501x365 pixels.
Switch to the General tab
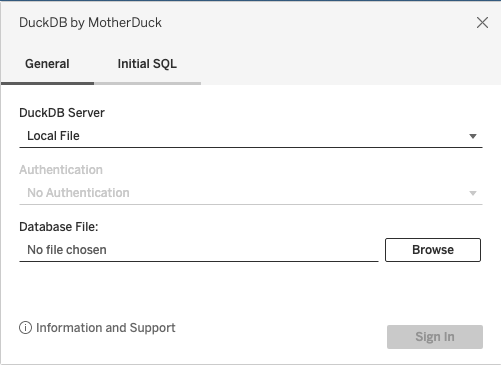pyautogui.click(x=47, y=64)
